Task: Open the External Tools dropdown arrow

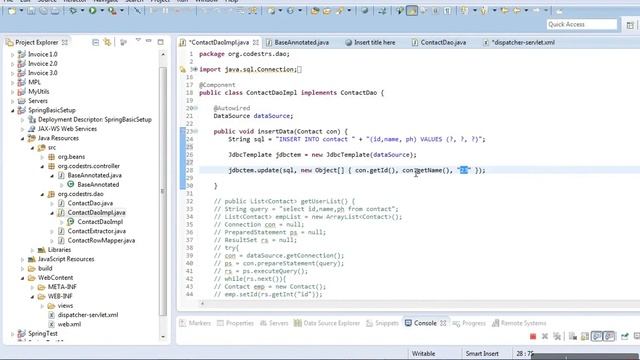Action: [x=122, y=11]
